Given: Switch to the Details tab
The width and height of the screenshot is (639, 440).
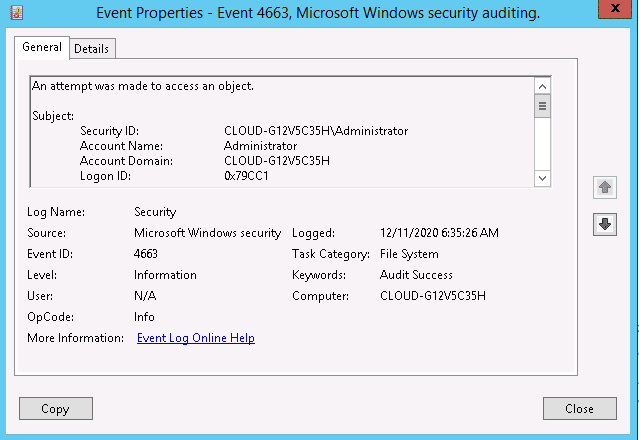Looking at the screenshot, I should pyautogui.click(x=92, y=48).
